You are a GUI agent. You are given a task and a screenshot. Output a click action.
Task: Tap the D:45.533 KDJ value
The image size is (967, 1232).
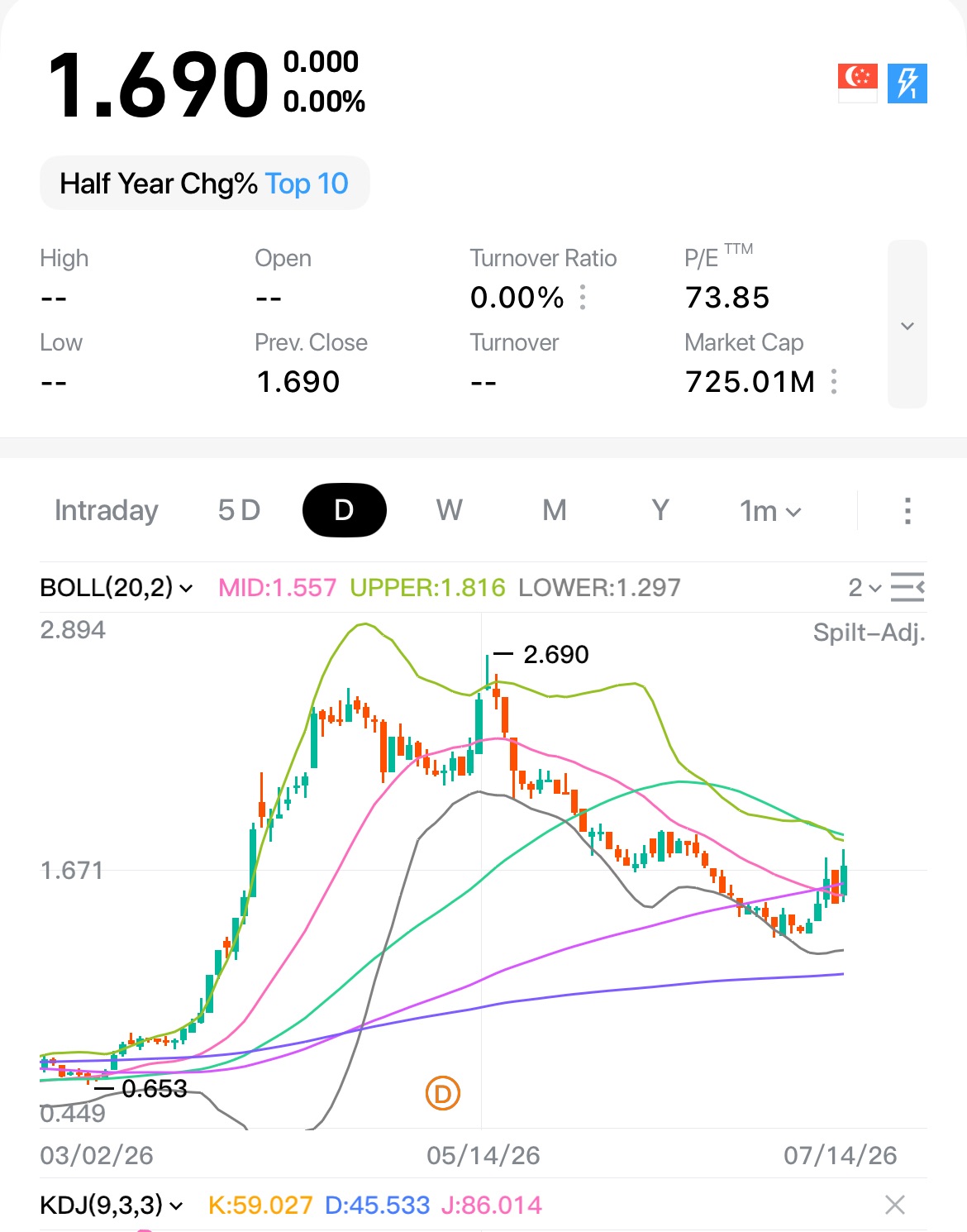coord(378,1205)
